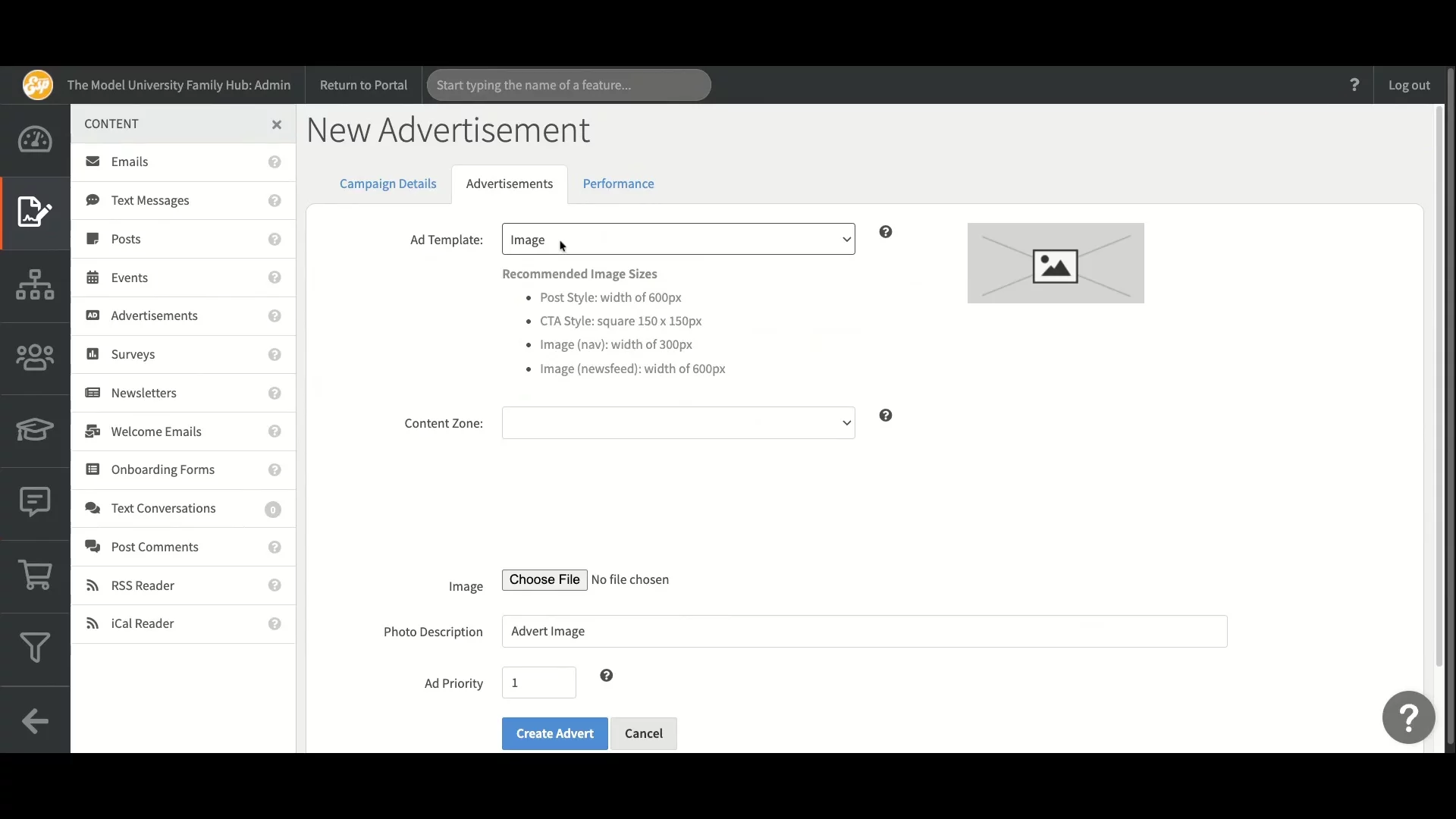The width and height of the screenshot is (1456, 819).
Task: Open the dashboard speedometer icon in sidebar
Action: click(x=35, y=140)
